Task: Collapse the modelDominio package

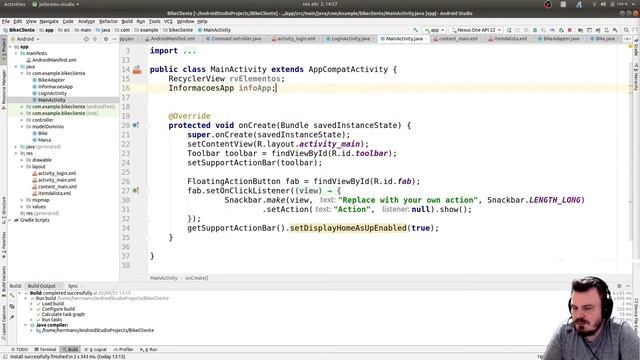Action: pos(22,127)
